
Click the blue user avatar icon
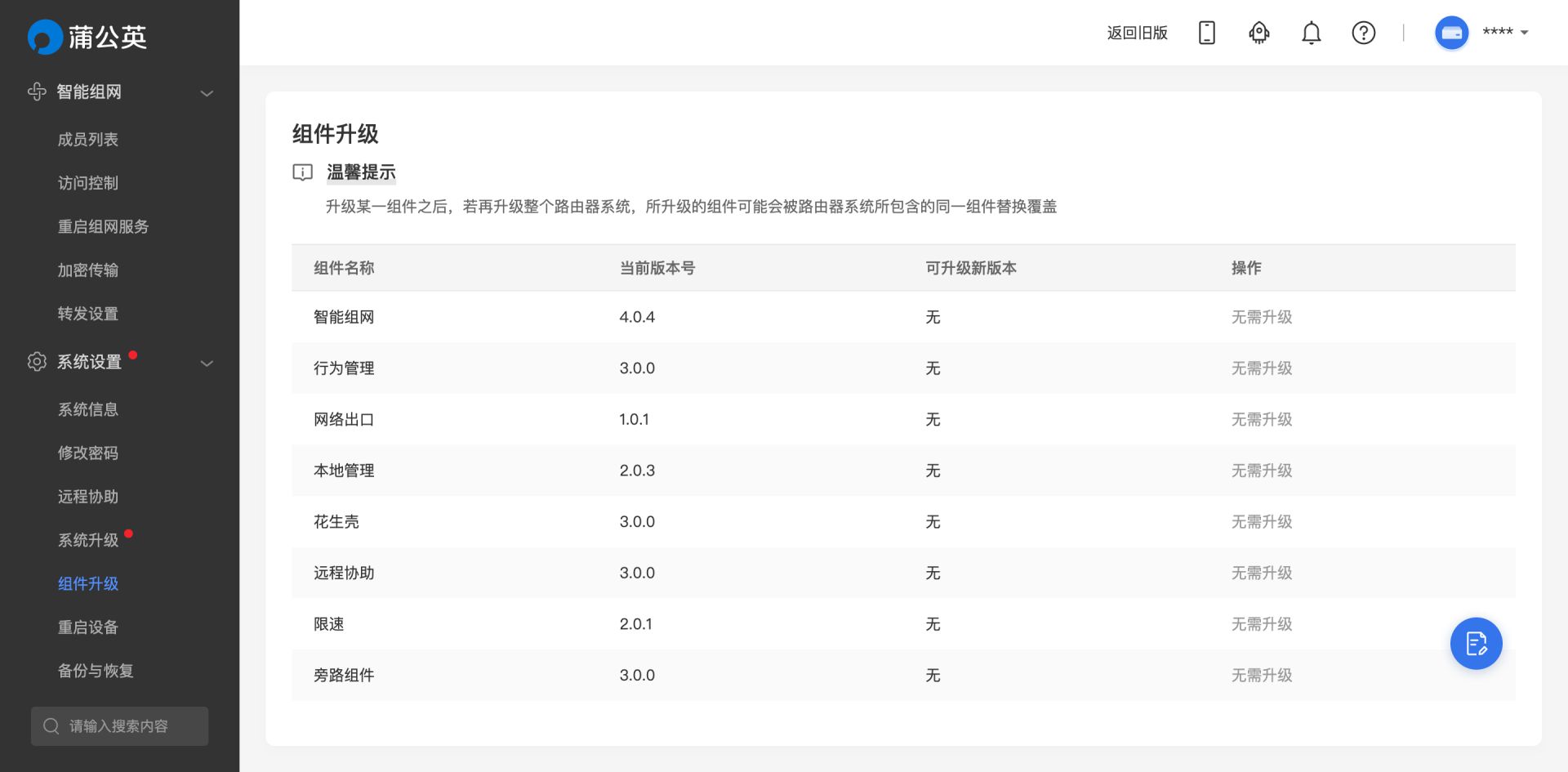[1451, 33]
